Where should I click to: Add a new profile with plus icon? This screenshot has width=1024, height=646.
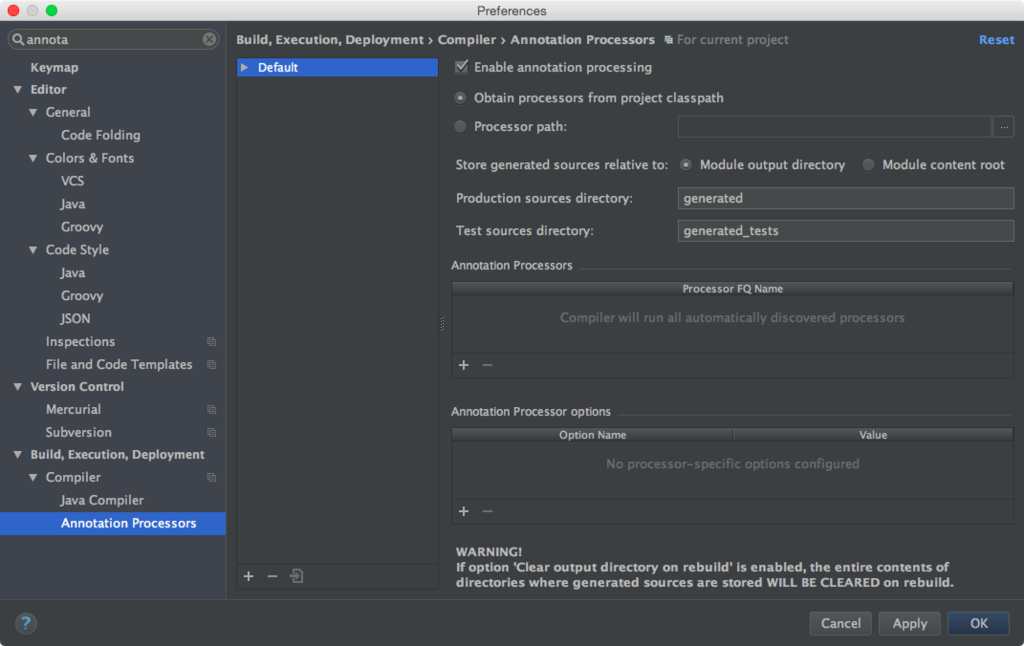pyautogui.click(x=249, y=576)
